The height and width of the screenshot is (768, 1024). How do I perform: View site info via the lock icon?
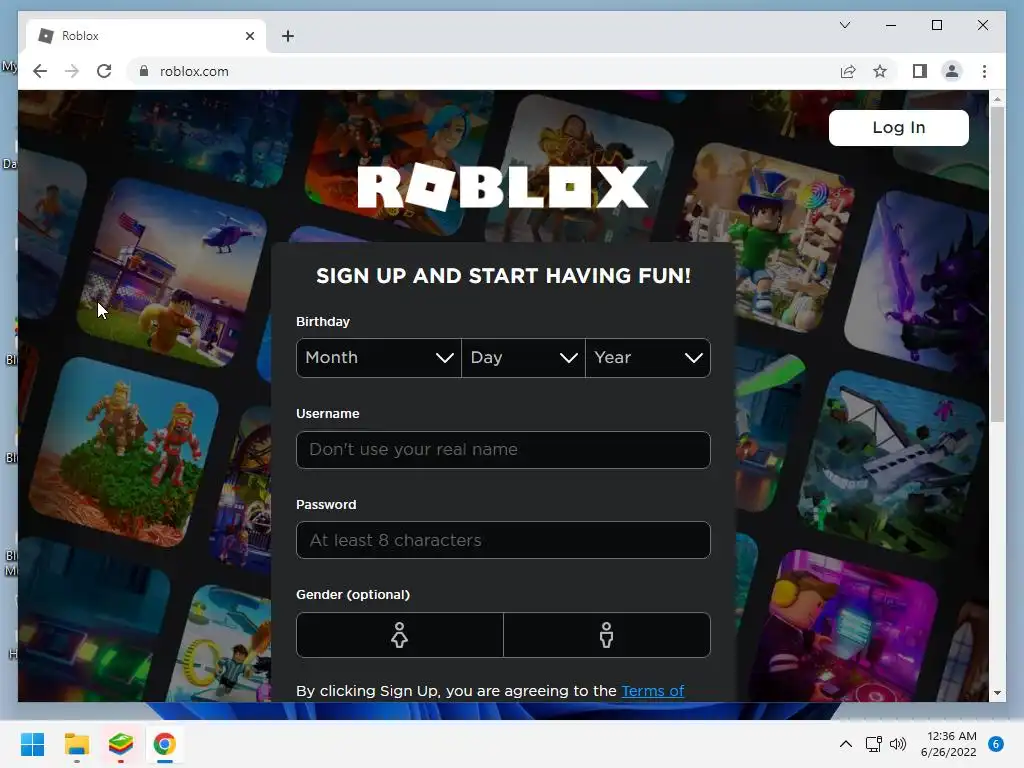(x=144, y=71)
